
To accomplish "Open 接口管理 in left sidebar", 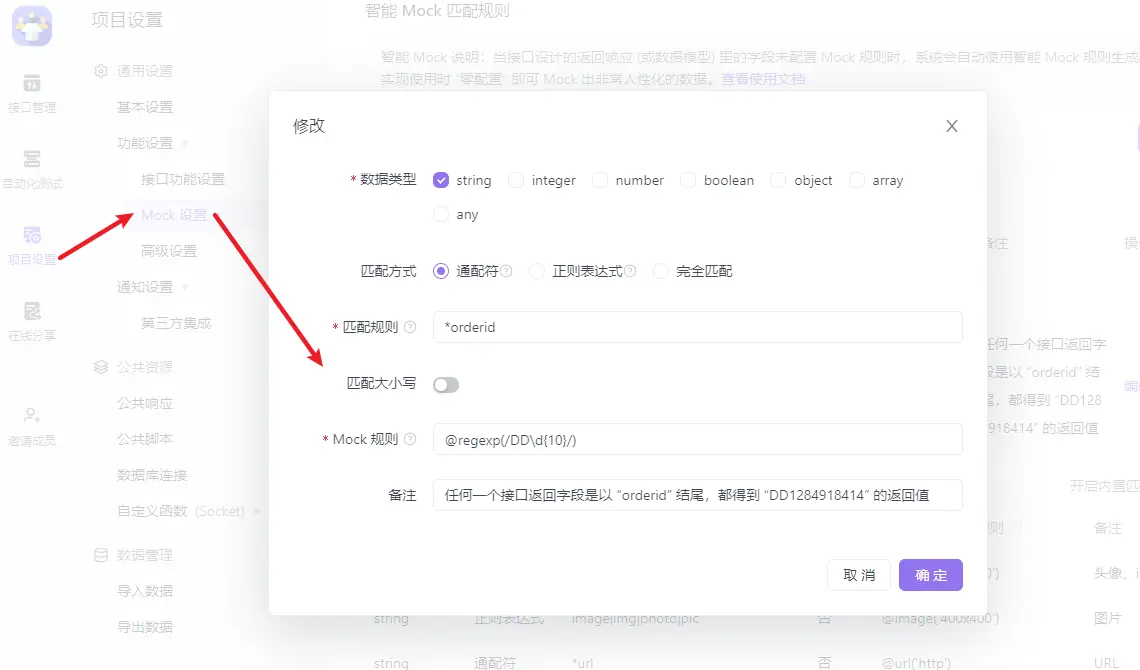I will 32,94.
